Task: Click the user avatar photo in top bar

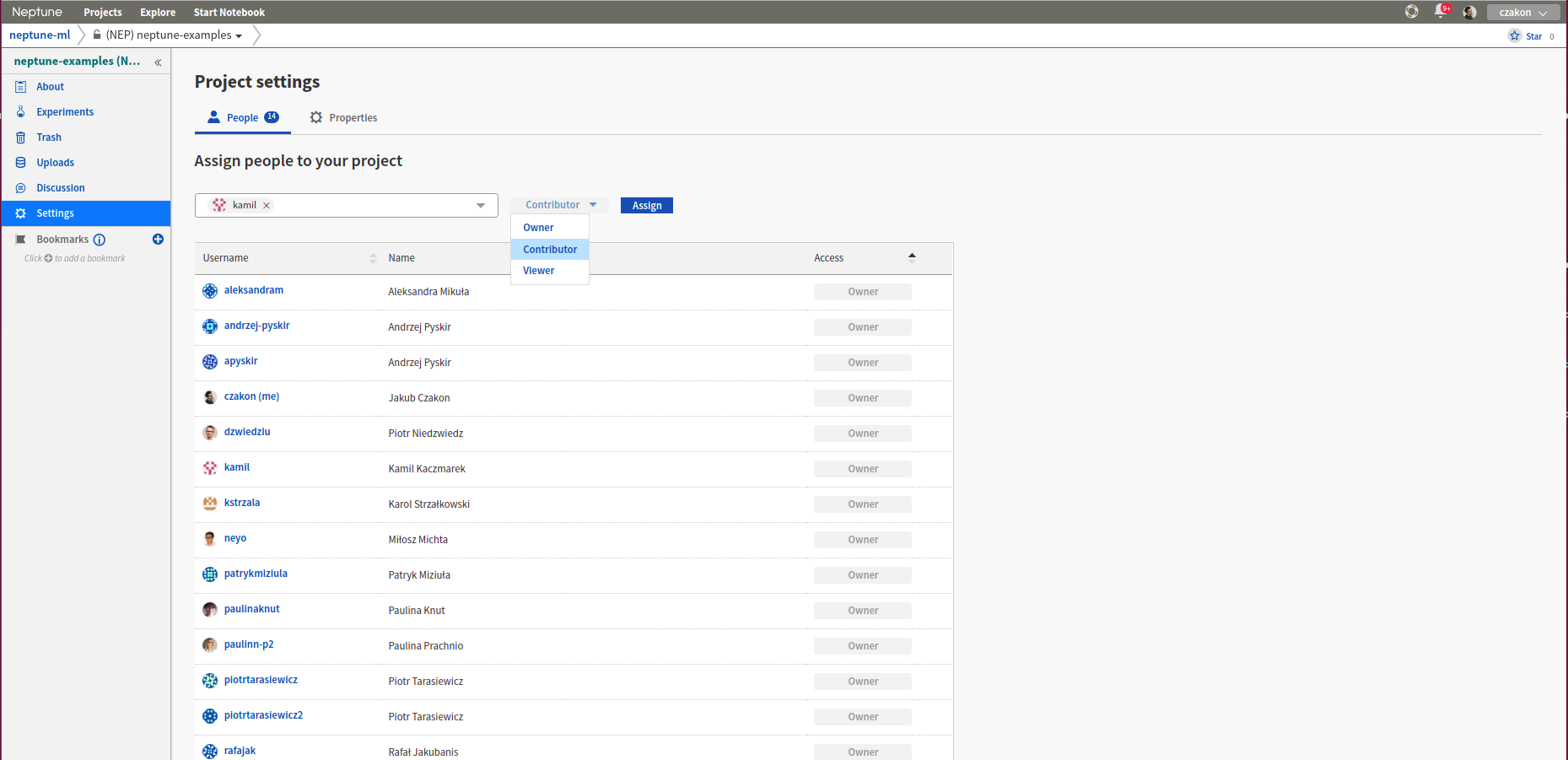Action: click(x=1469, y=12)
